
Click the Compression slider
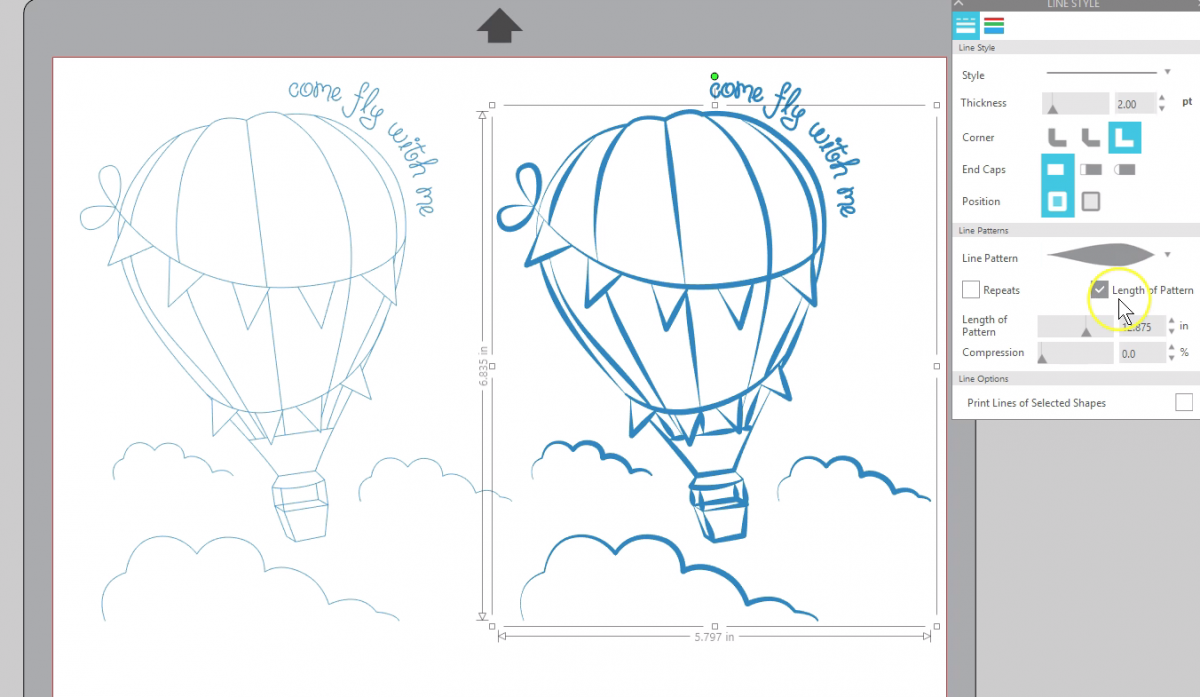pyautogui.click(x=1075, y=353)
